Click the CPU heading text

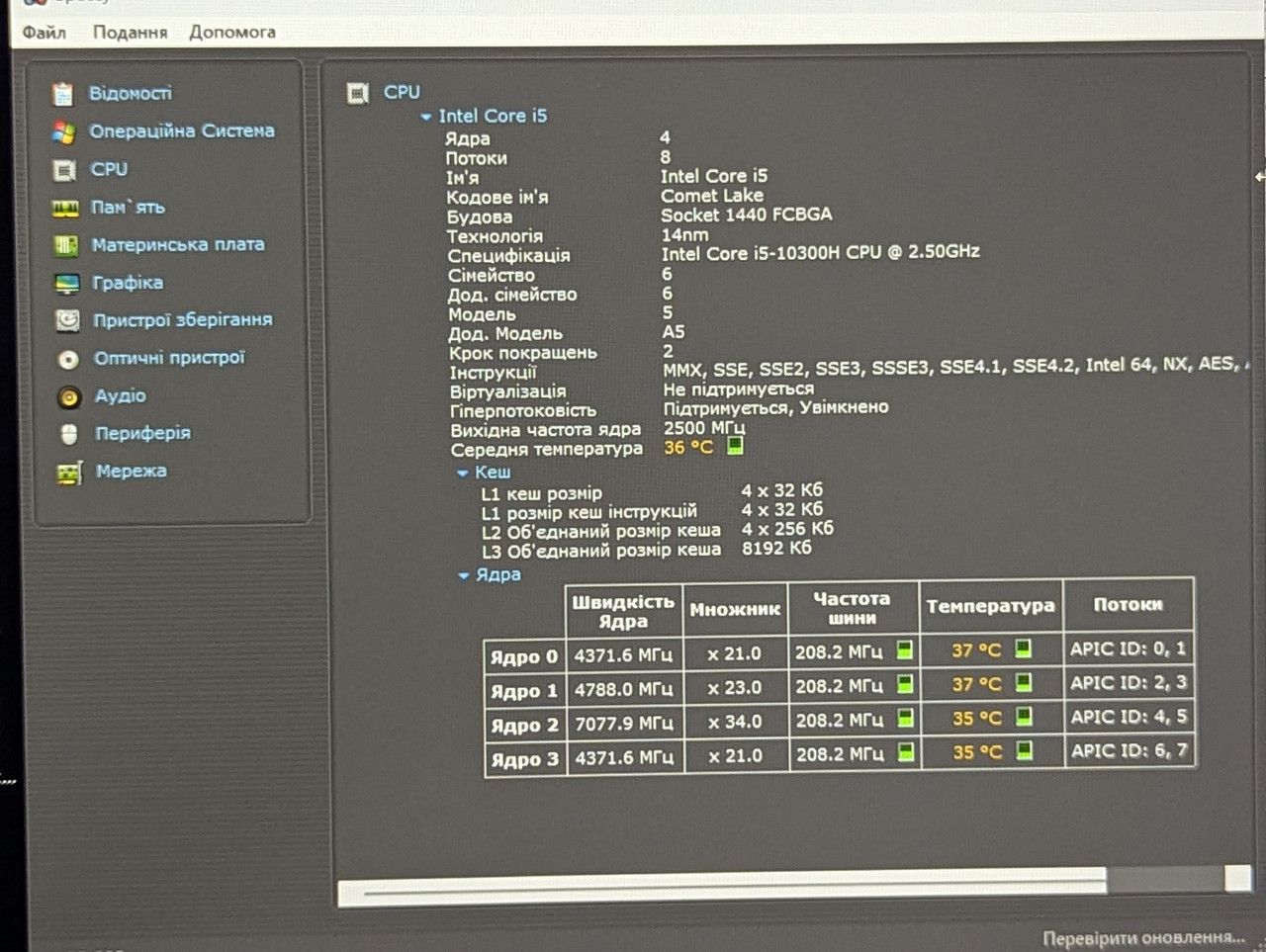pos(402,92)
